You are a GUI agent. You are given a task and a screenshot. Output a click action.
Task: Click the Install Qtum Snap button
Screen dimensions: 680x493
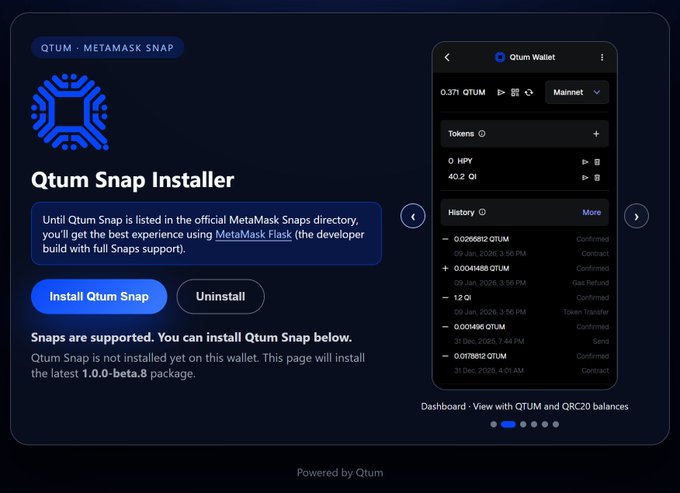pyautogui.click(x=99, y=296)
